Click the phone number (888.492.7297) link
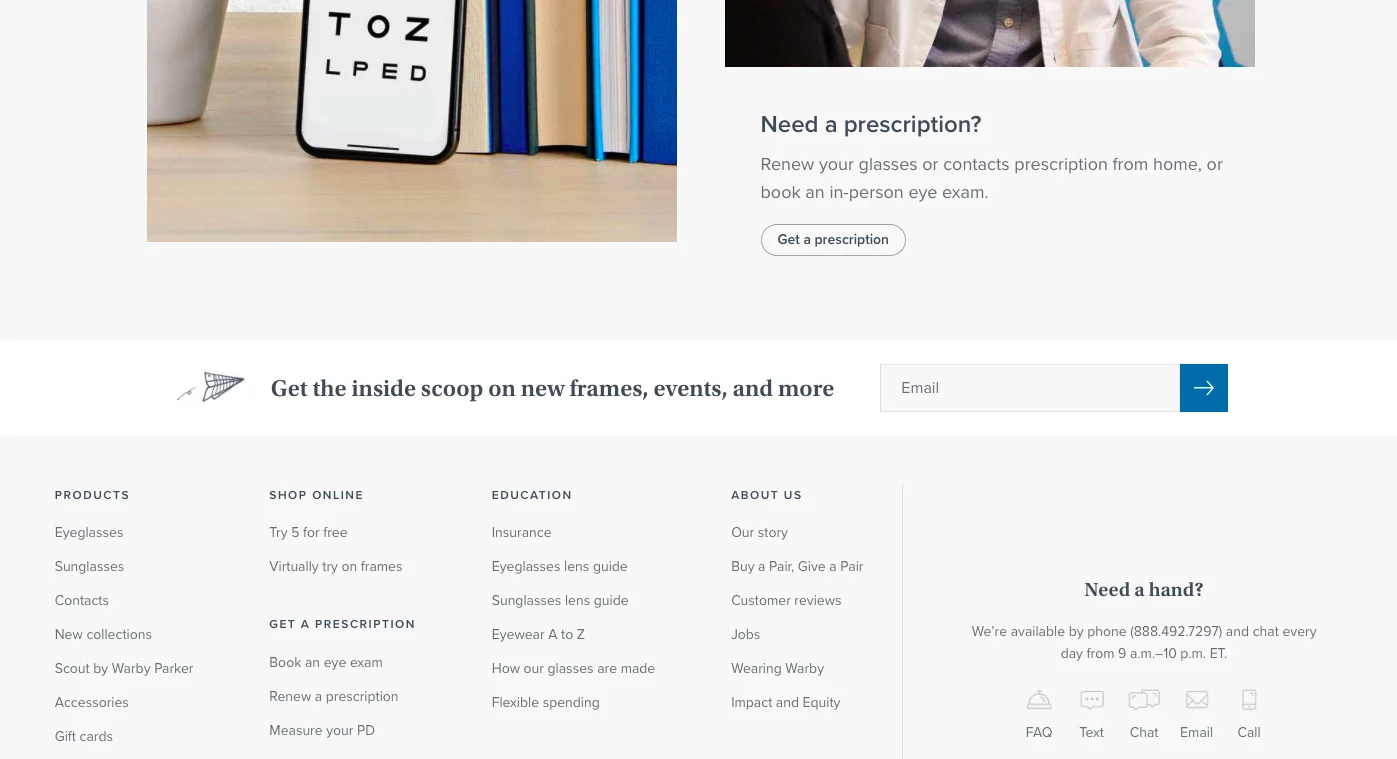This screenshot has height=759, width=1397. 1175,631
